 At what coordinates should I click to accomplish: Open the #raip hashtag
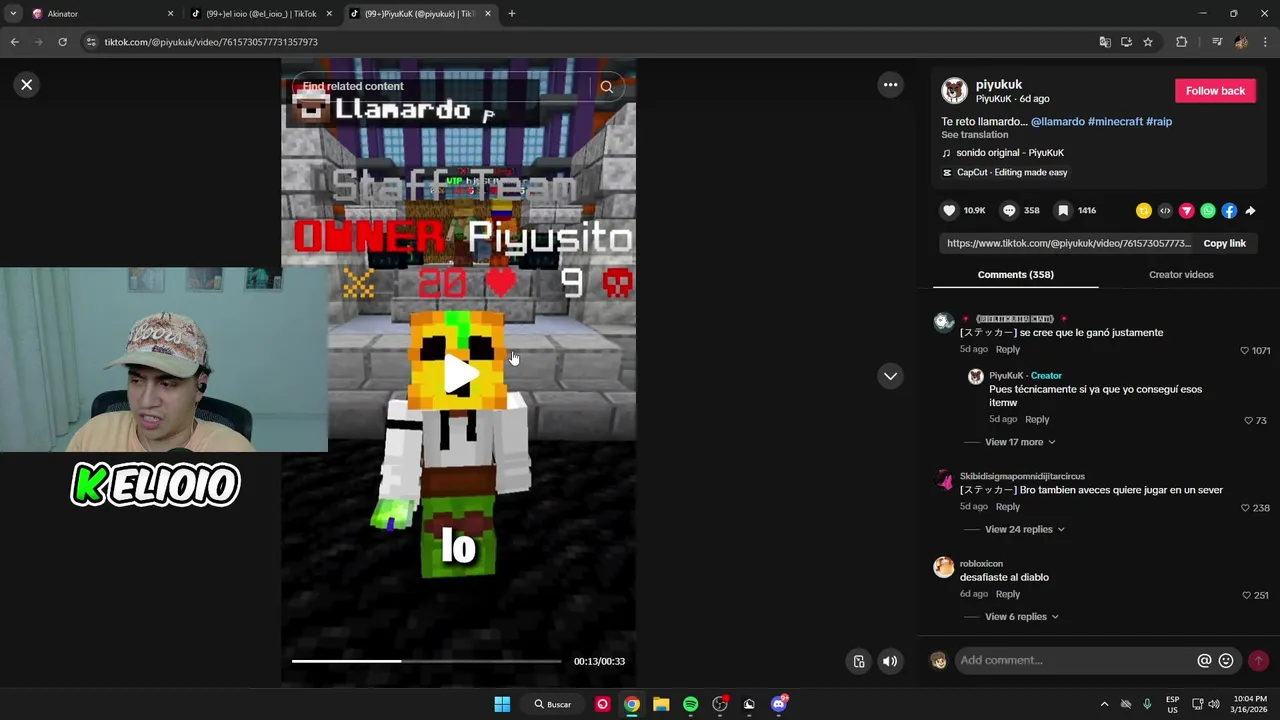click(x=1159, y=122)
